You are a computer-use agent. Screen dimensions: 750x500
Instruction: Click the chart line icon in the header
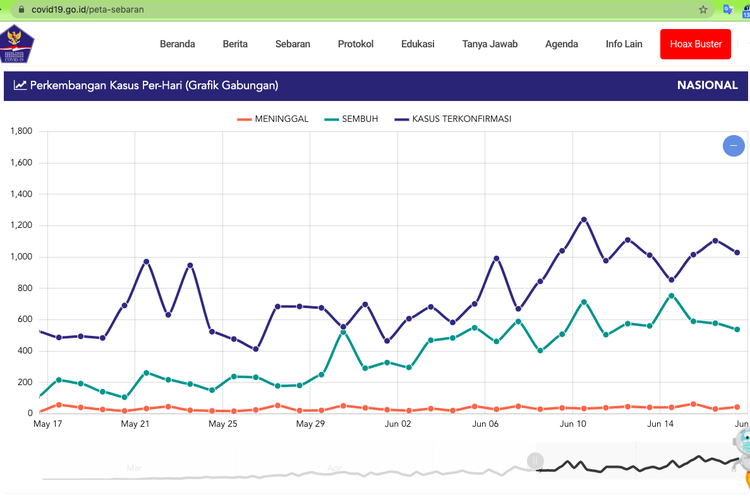(20, 85)
